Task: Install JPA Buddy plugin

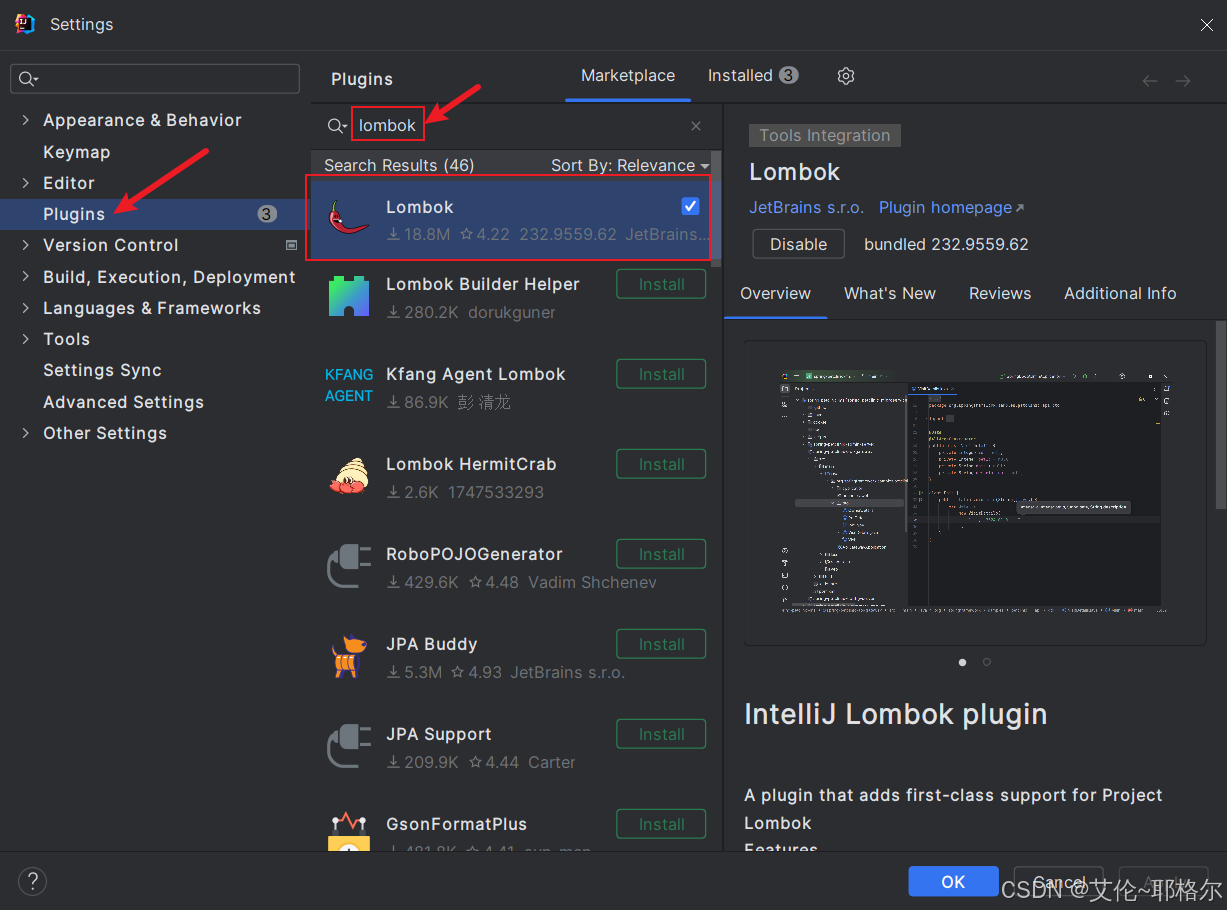Action: (x=661, y=644)
